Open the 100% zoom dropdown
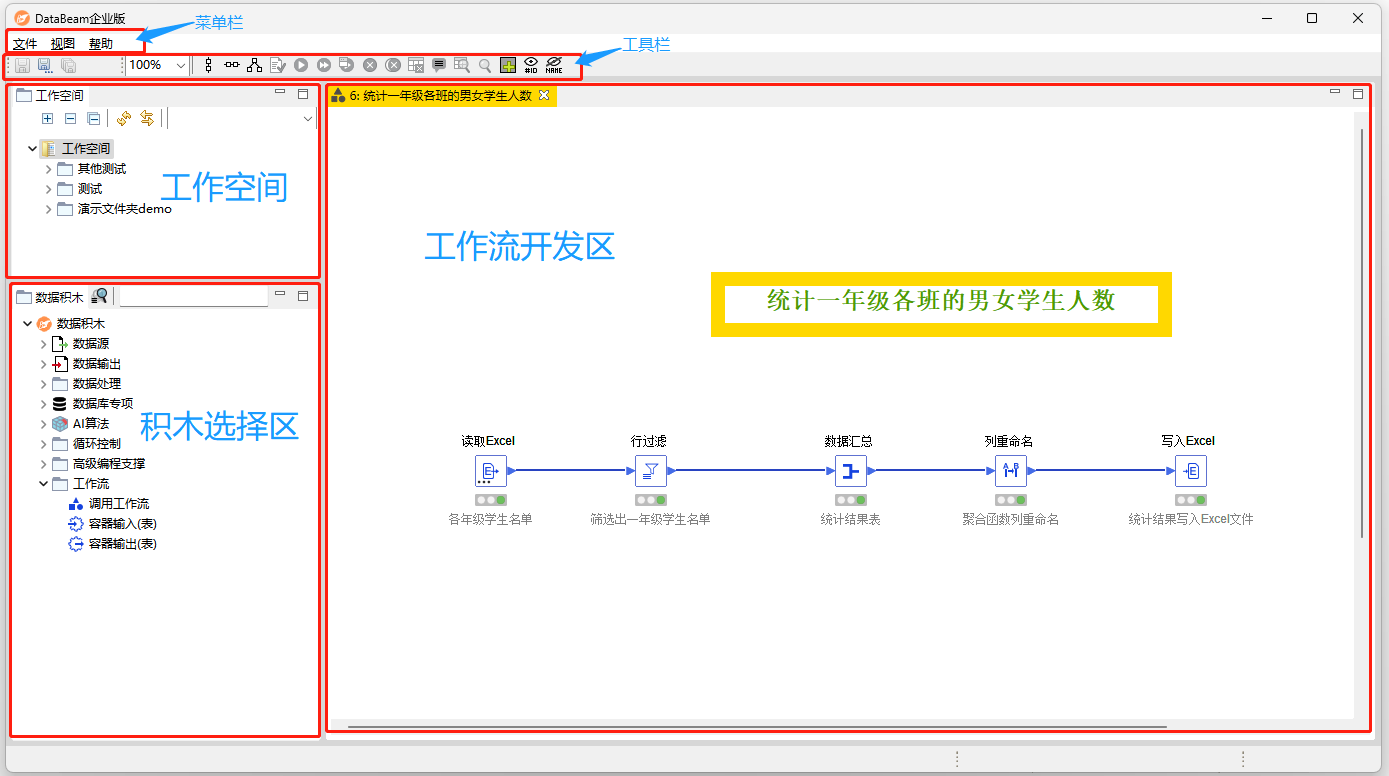Image resolution: width=1389 pixels, height=776 pixels. [x=181, y=65]
